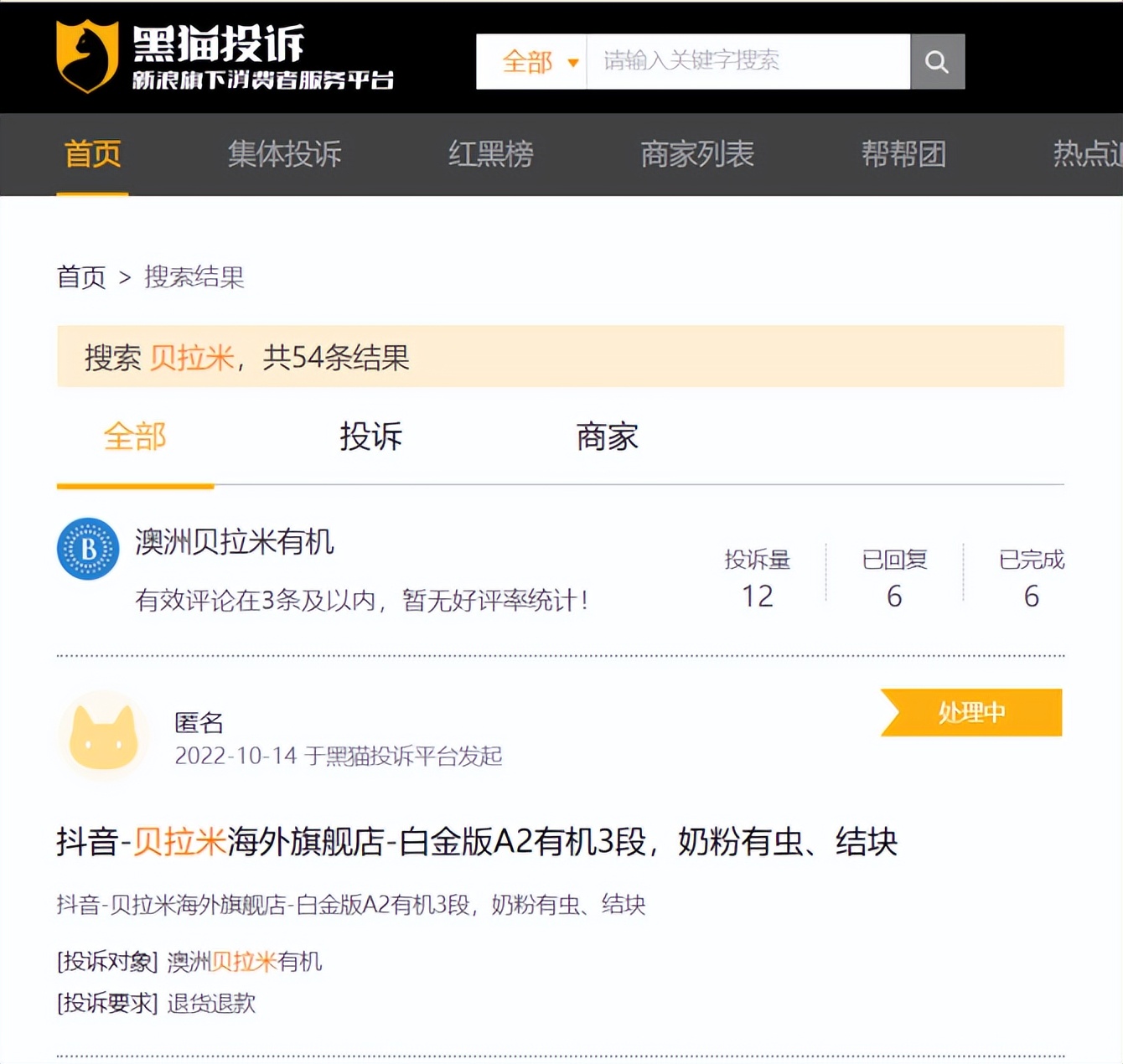
Task: Open the 澳洲贝拉米有机 brand page
Action: click(x=233, y=543)
